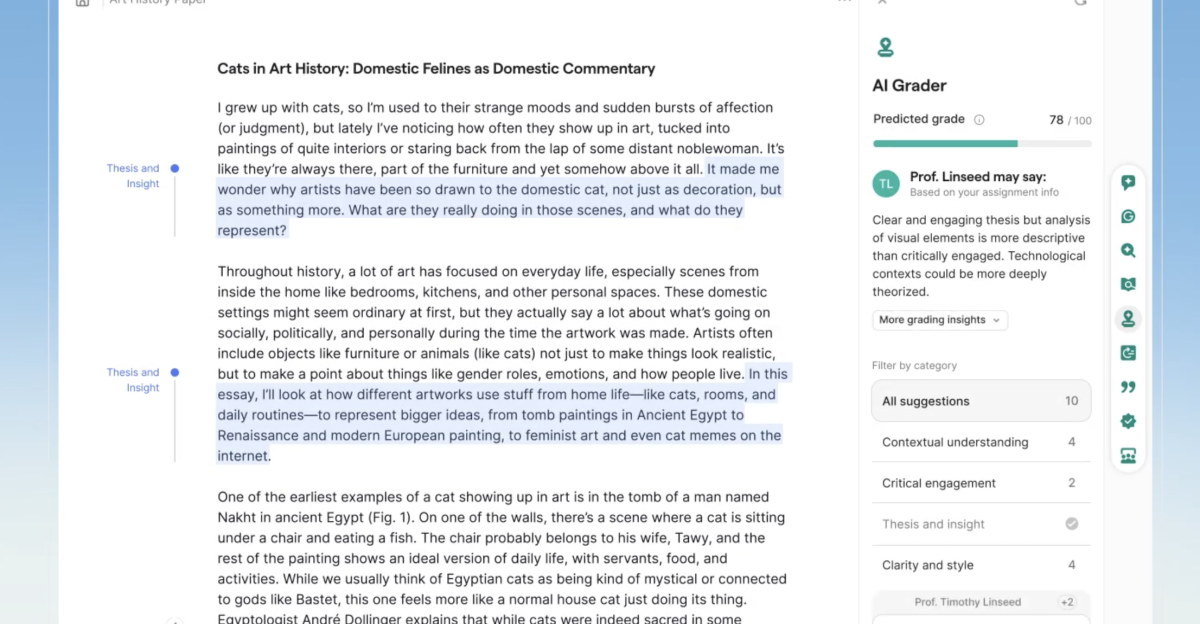This screenshot has height=624, width=1200.
Task: Expand More grading insights
Action: [x=938, y=319]
